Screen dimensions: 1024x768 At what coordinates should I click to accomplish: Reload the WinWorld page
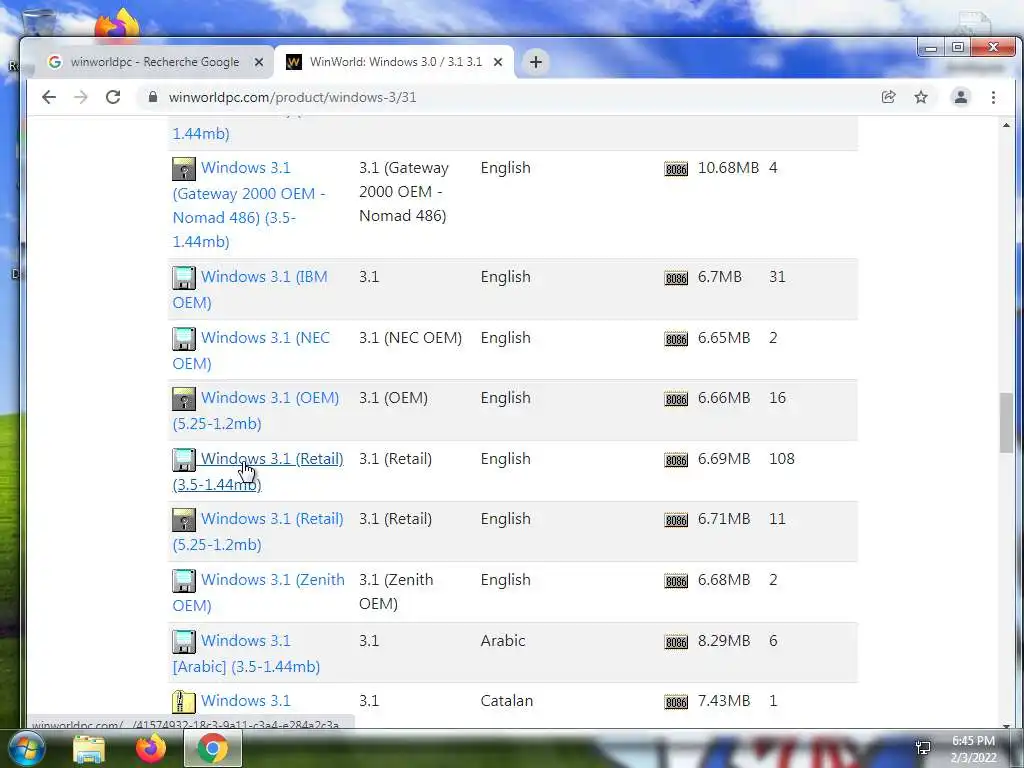(113, 97)
